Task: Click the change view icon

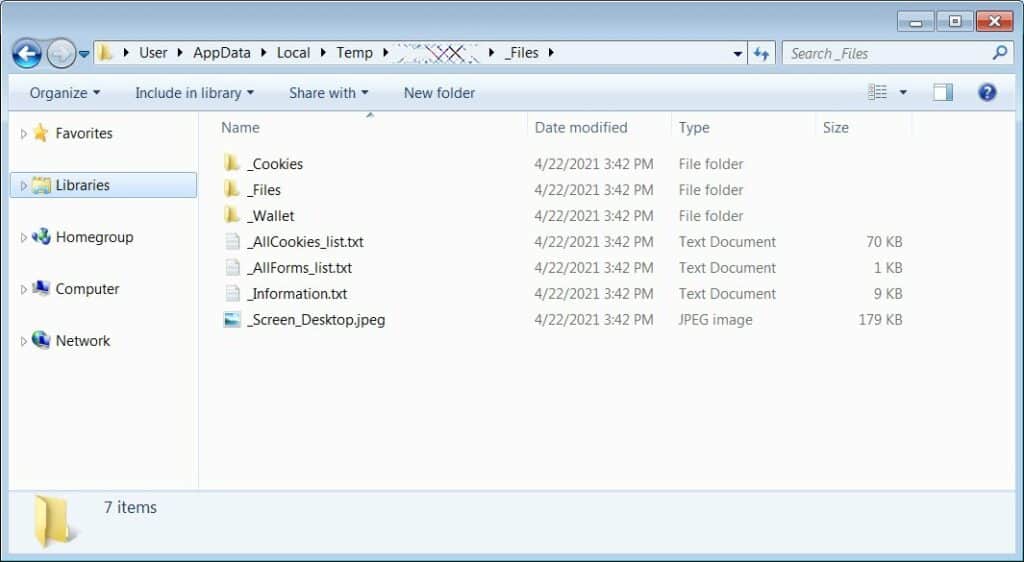Action: tap(878, 92)
